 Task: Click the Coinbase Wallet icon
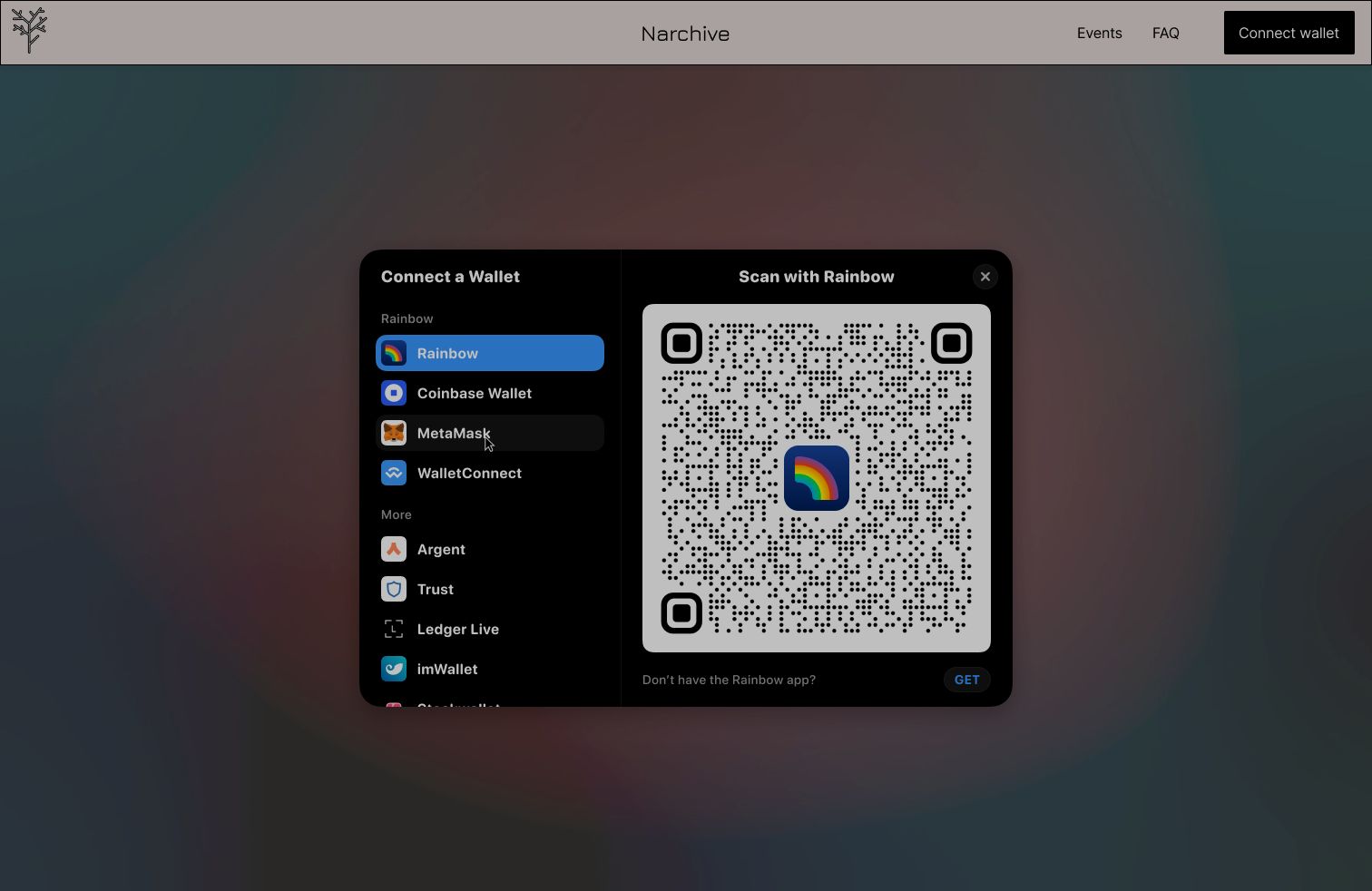pyautogui.click(x=394, y=393)
